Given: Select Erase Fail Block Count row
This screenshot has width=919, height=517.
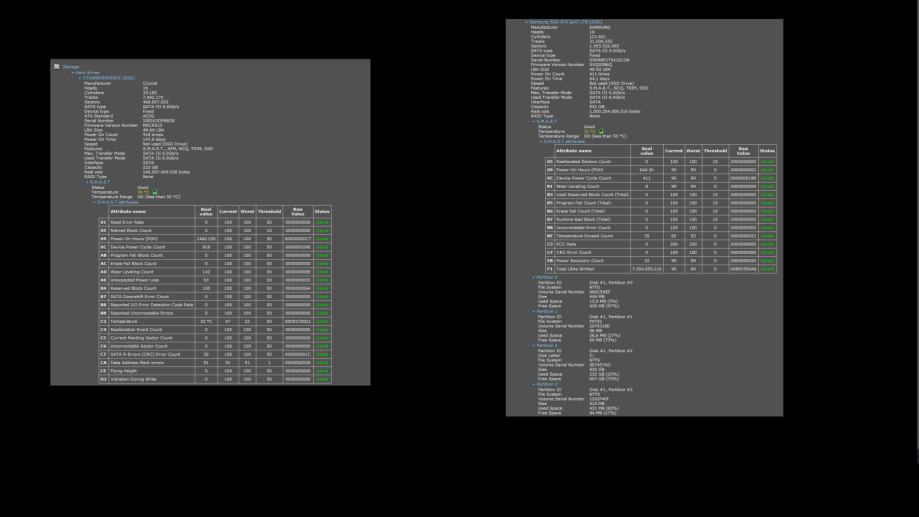Looking at the screenshot, I should pyautogui.click(x=215, y=264).
